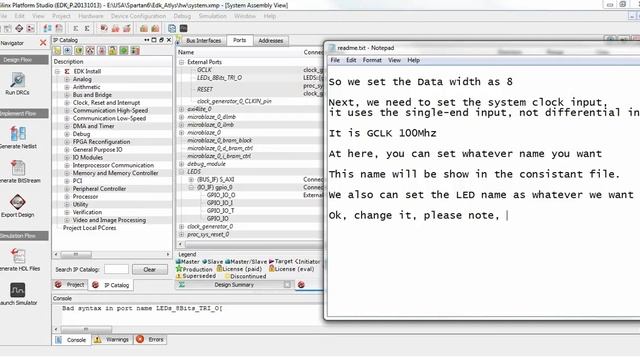Float the IP Catalog panel
This screenshot has height=360, width=640.
pyautogui.click(x=161, y=40)
